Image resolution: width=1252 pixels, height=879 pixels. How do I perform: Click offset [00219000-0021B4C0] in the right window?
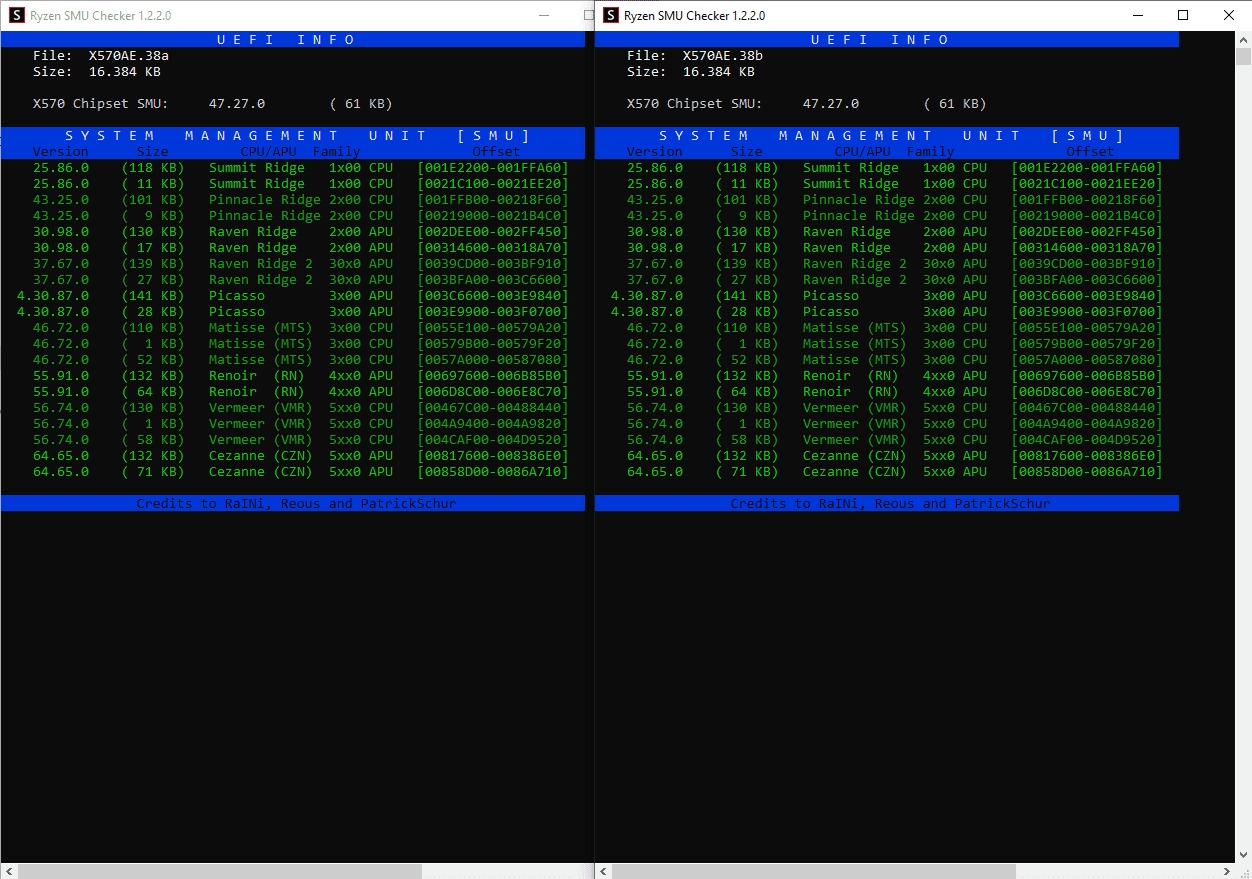(1087, 216)
